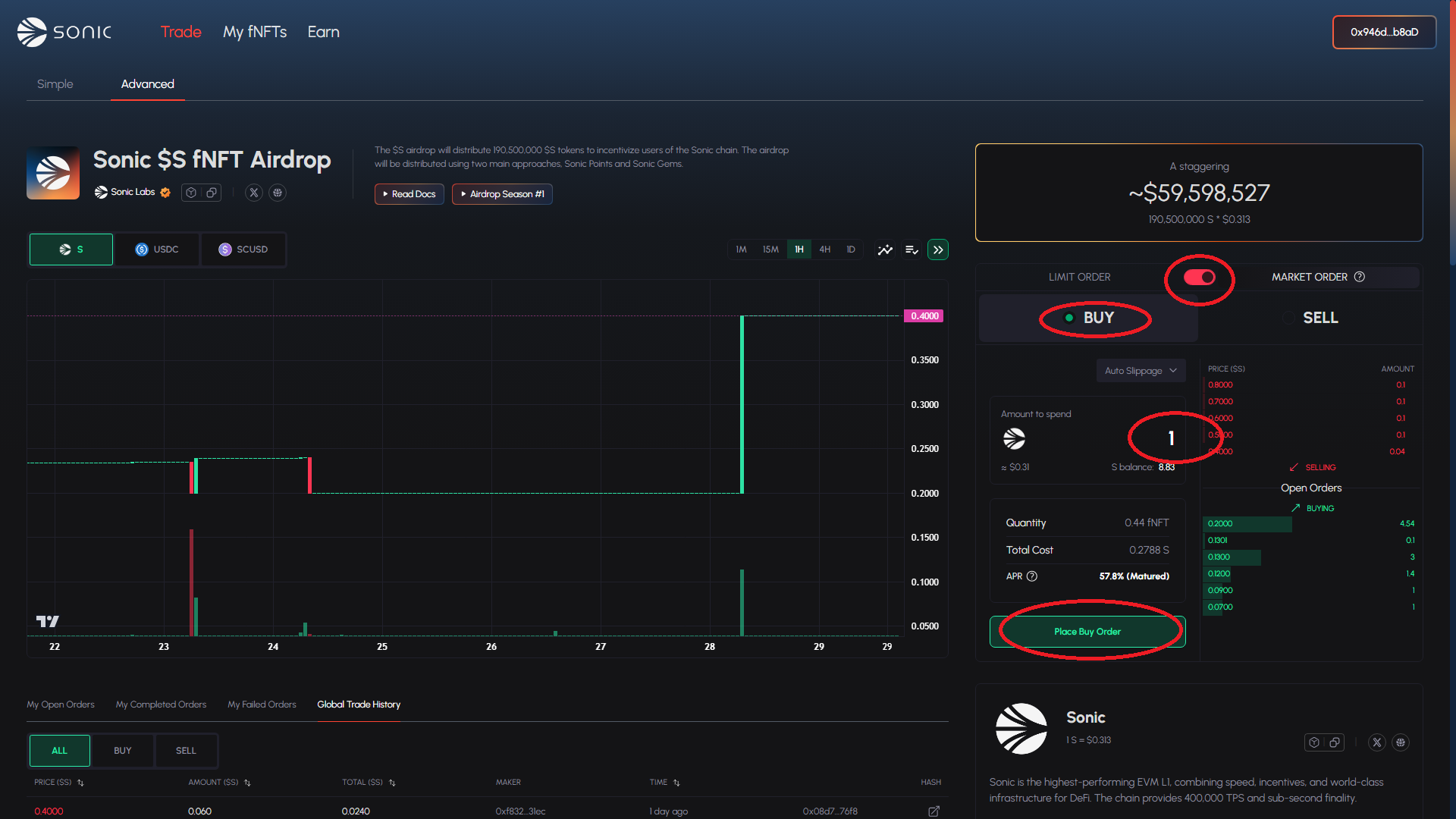1456x819 pixels.
Task: Sort trade history by Time column
Action: pos(676,783)
